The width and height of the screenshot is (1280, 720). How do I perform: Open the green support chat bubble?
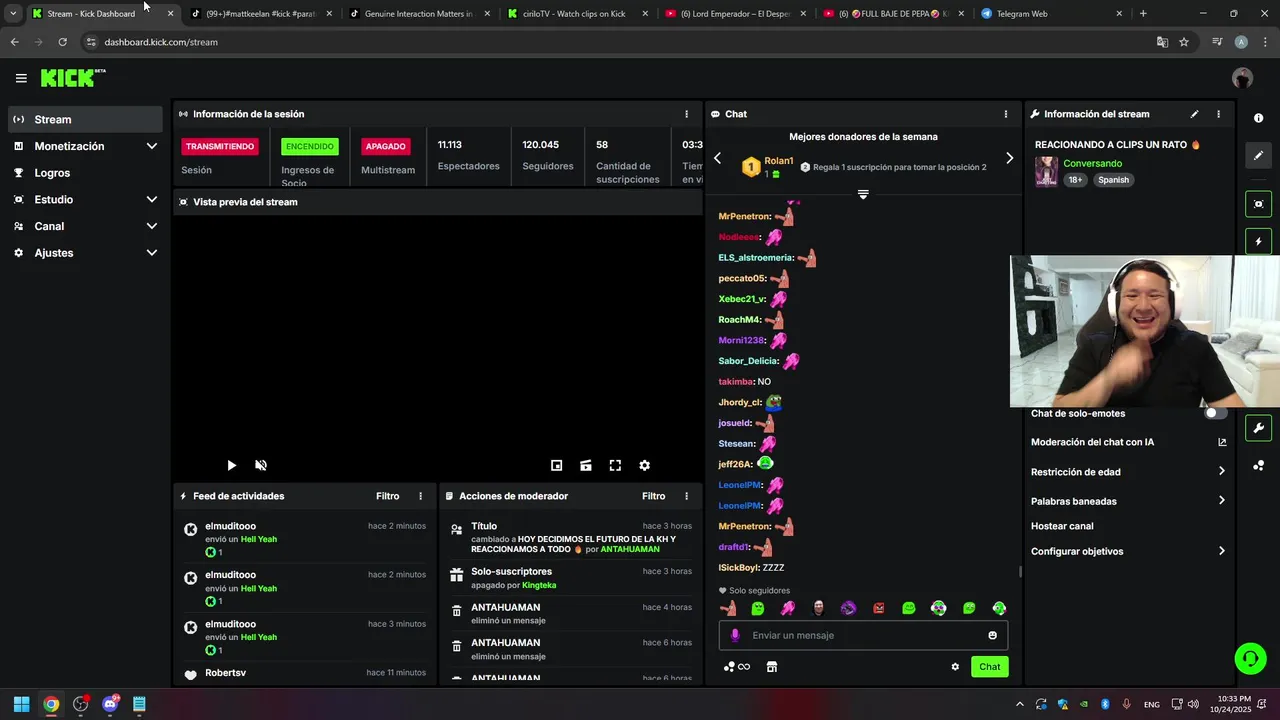point(1250,658)
